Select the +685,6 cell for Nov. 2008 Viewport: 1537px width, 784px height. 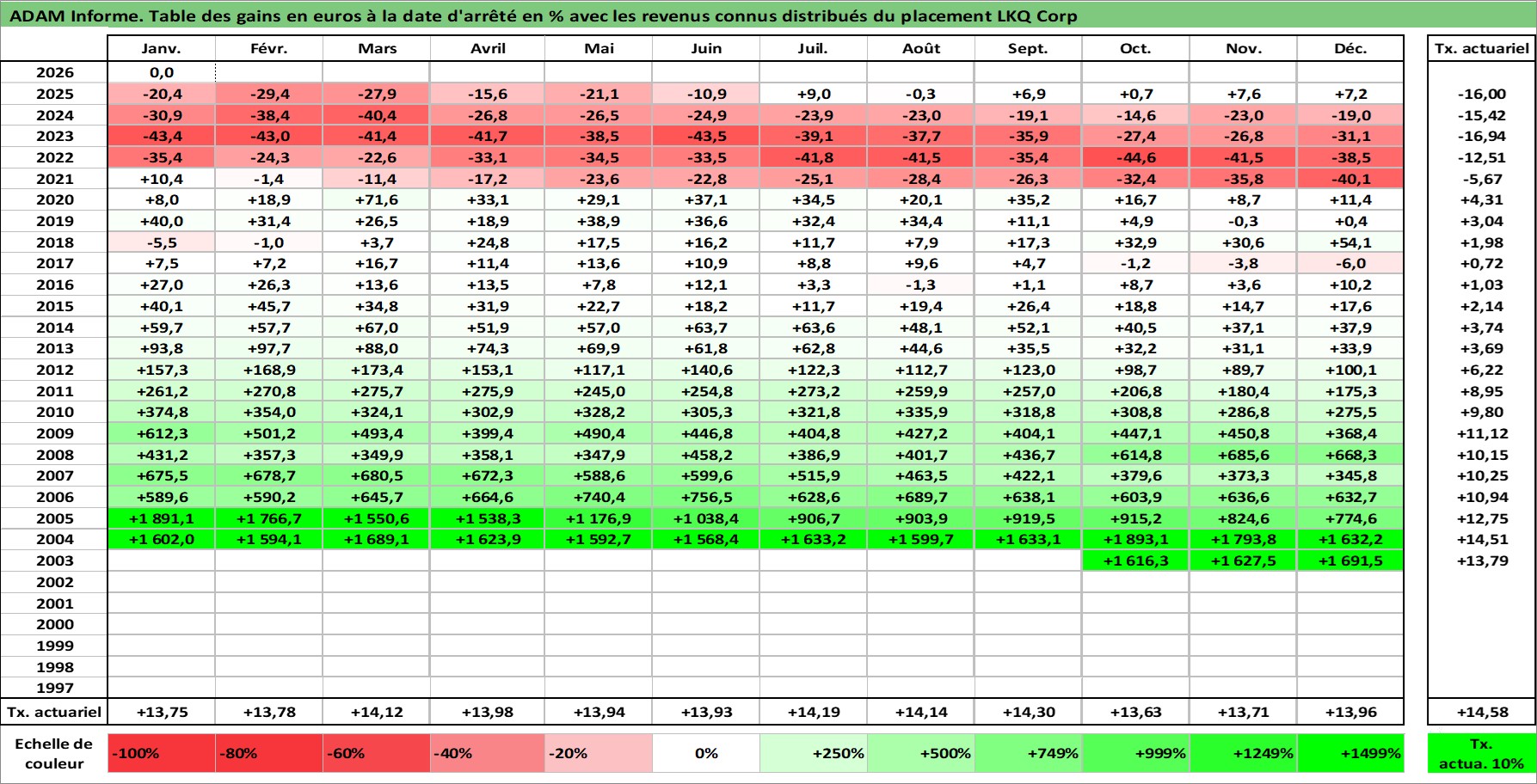click(1243, 455)
